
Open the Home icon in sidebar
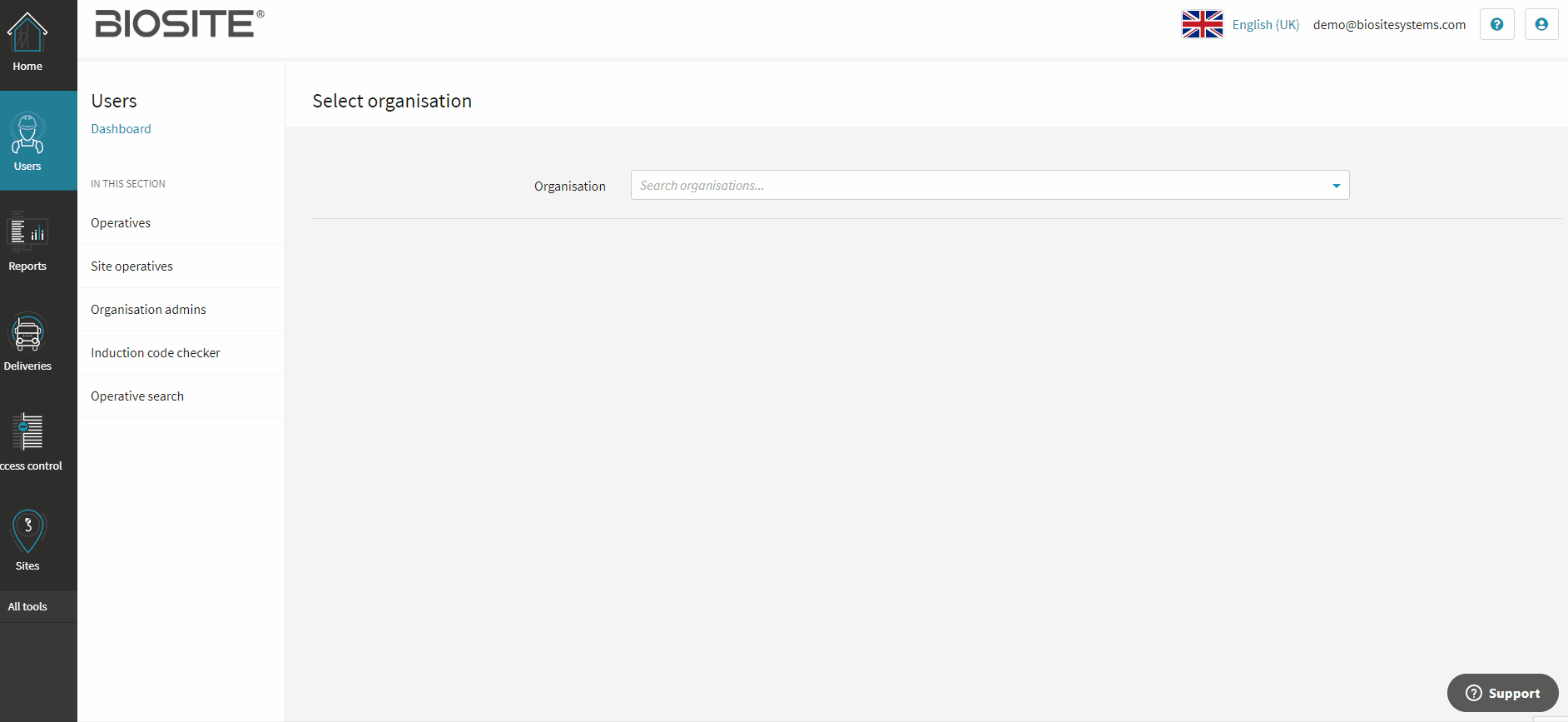[27, 32]
